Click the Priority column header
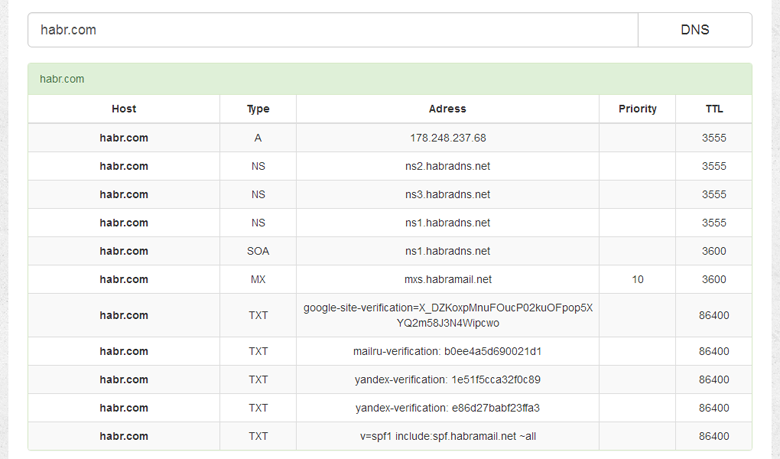780x459 pixels. point(637,109)
